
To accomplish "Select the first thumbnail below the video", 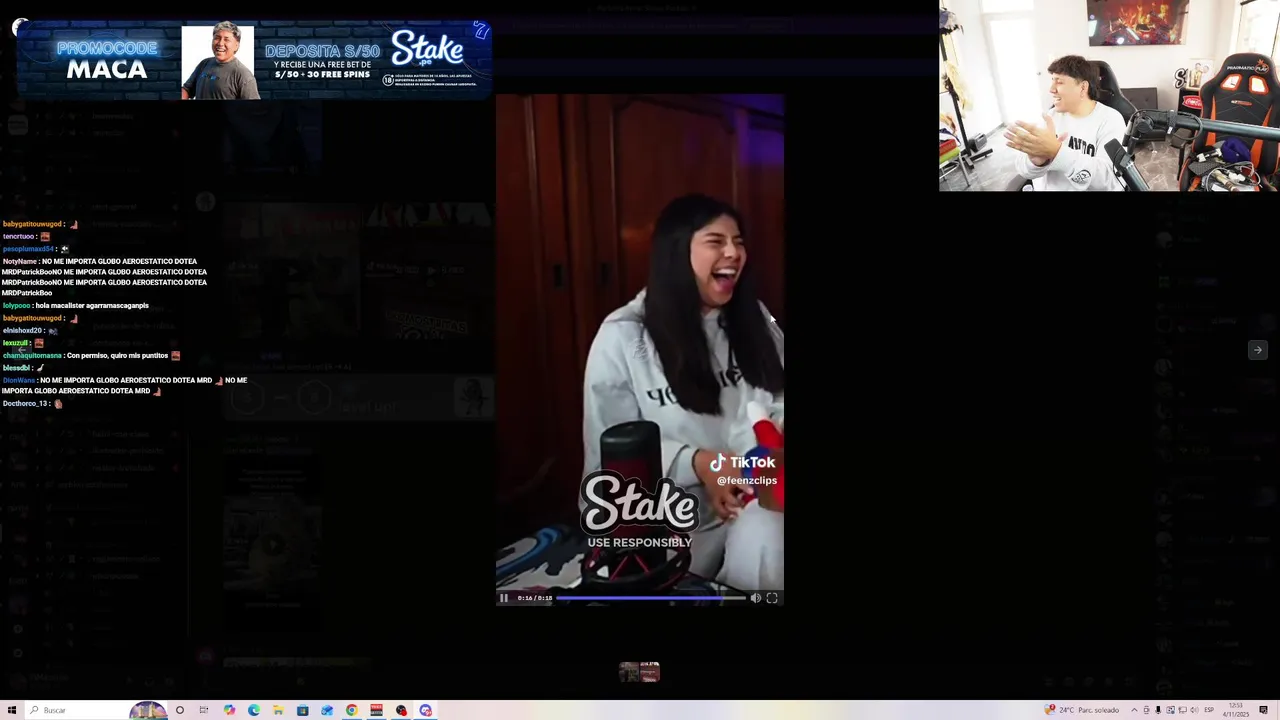I will pos(629,671).
